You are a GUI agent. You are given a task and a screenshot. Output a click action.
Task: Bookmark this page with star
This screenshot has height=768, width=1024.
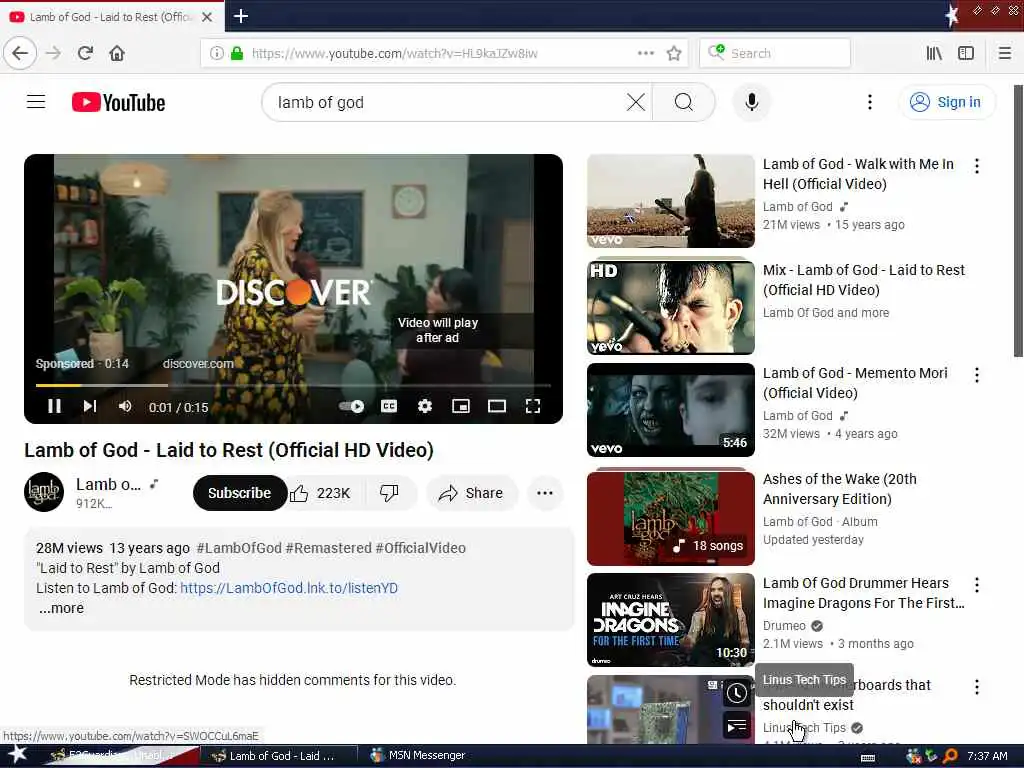coord(674,53)
